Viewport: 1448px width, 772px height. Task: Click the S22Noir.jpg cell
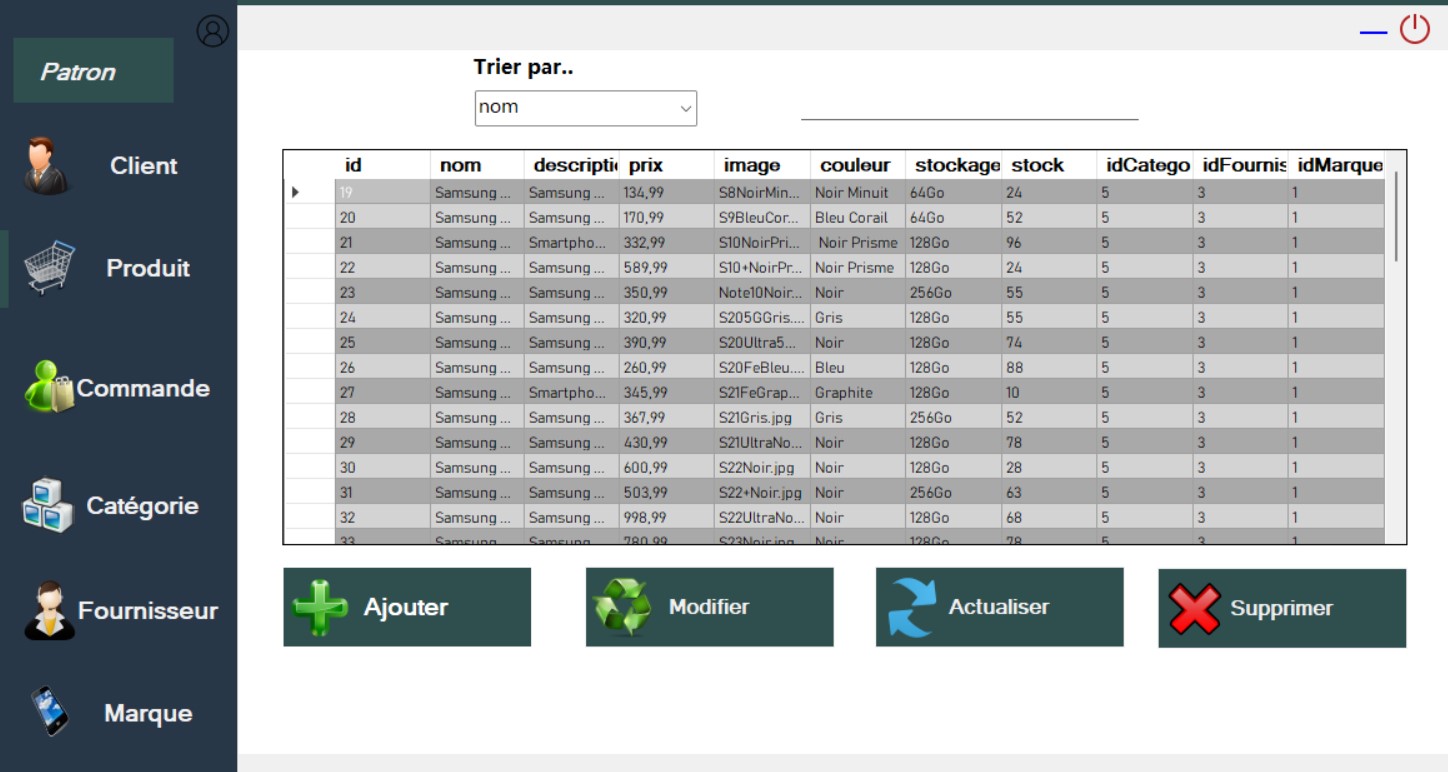(762, 467)
